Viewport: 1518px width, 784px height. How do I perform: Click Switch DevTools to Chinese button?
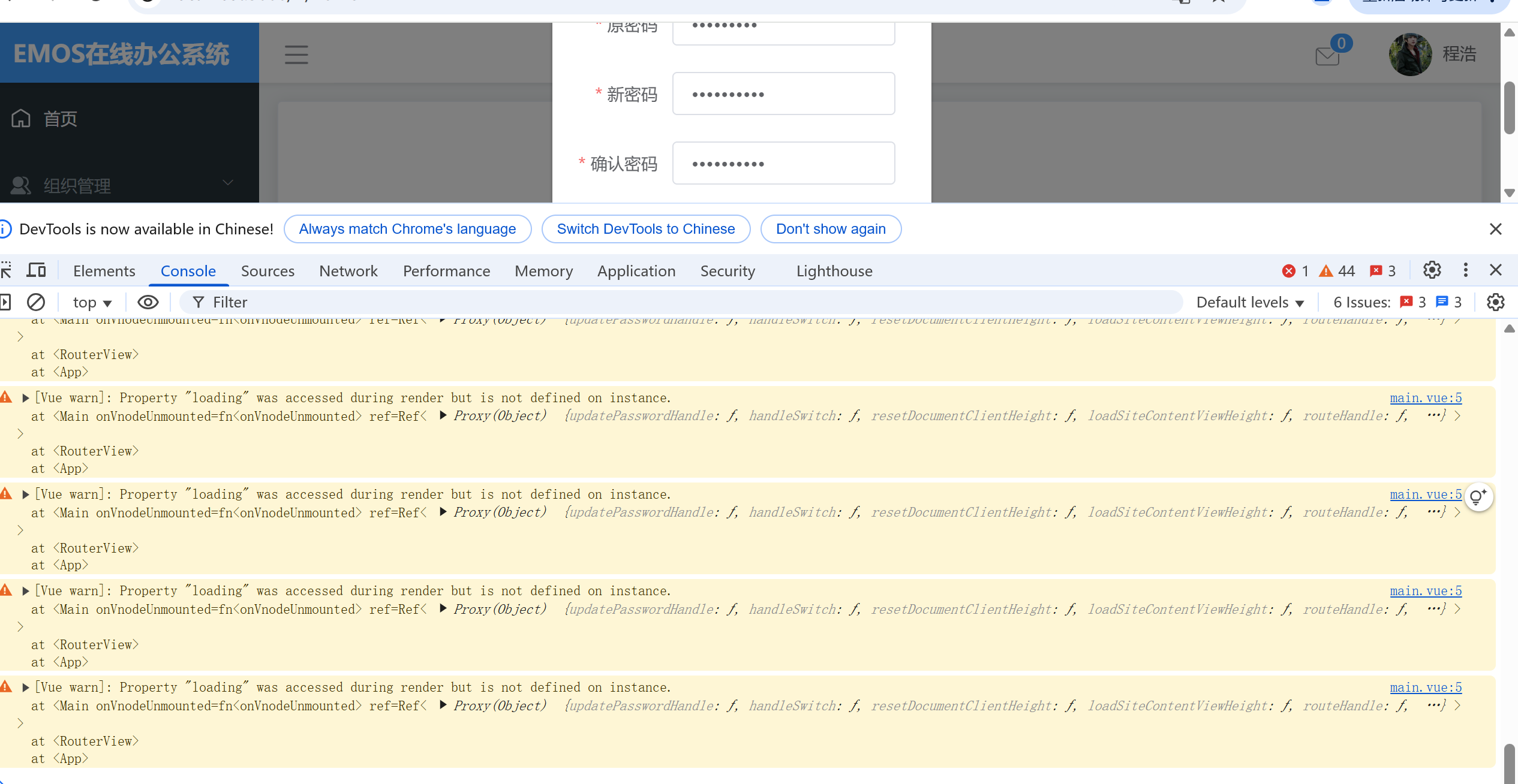coord(645,229)
